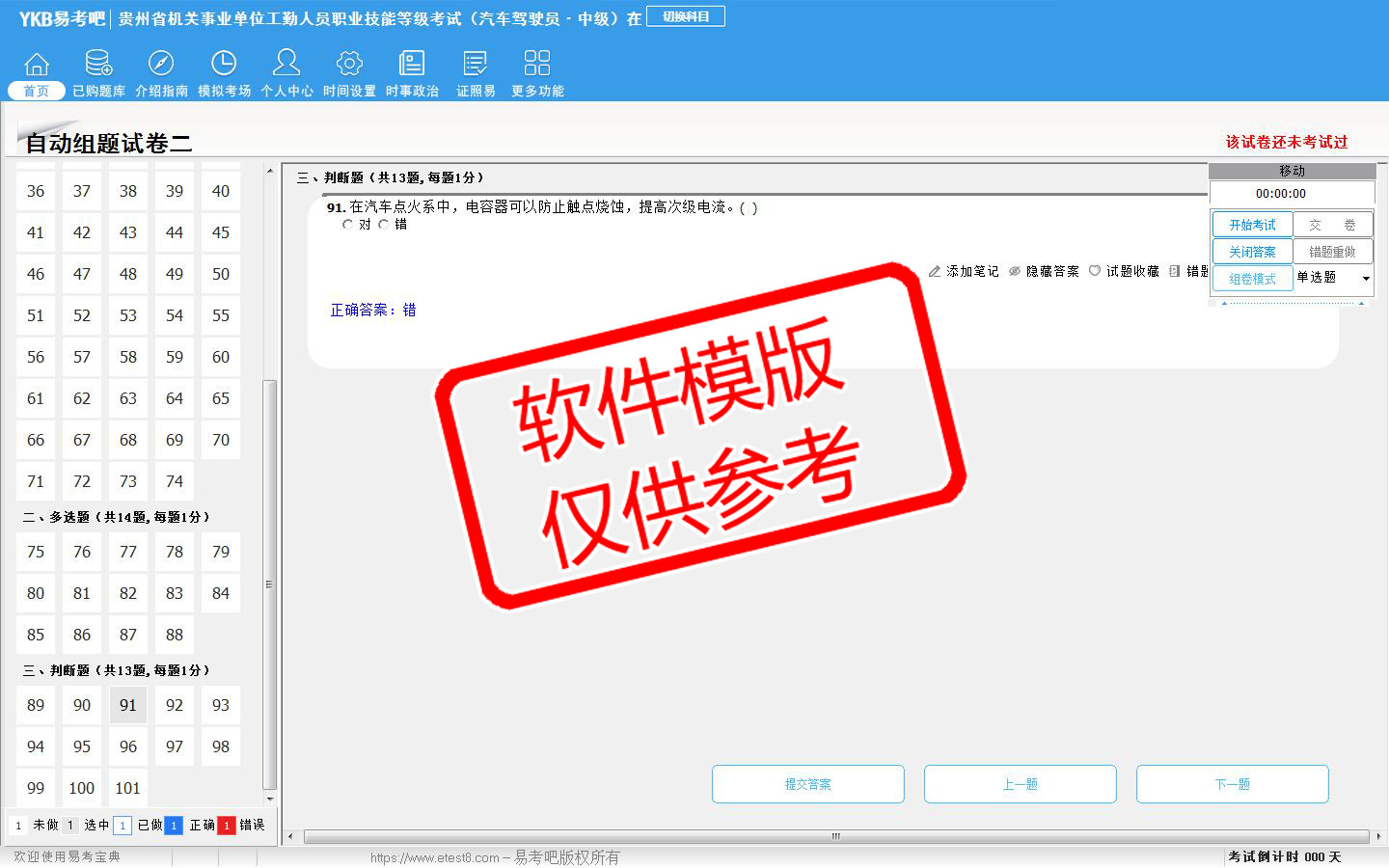
Task: Go to next question with 下一题
Action: tap(1232, 784)
